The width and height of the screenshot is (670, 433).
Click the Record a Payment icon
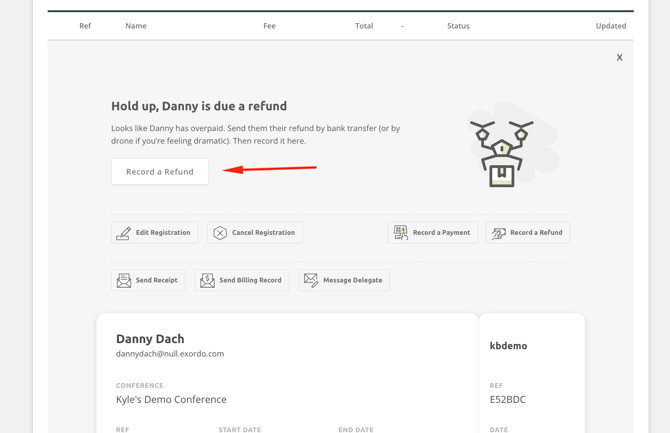(x=401, y=233)
